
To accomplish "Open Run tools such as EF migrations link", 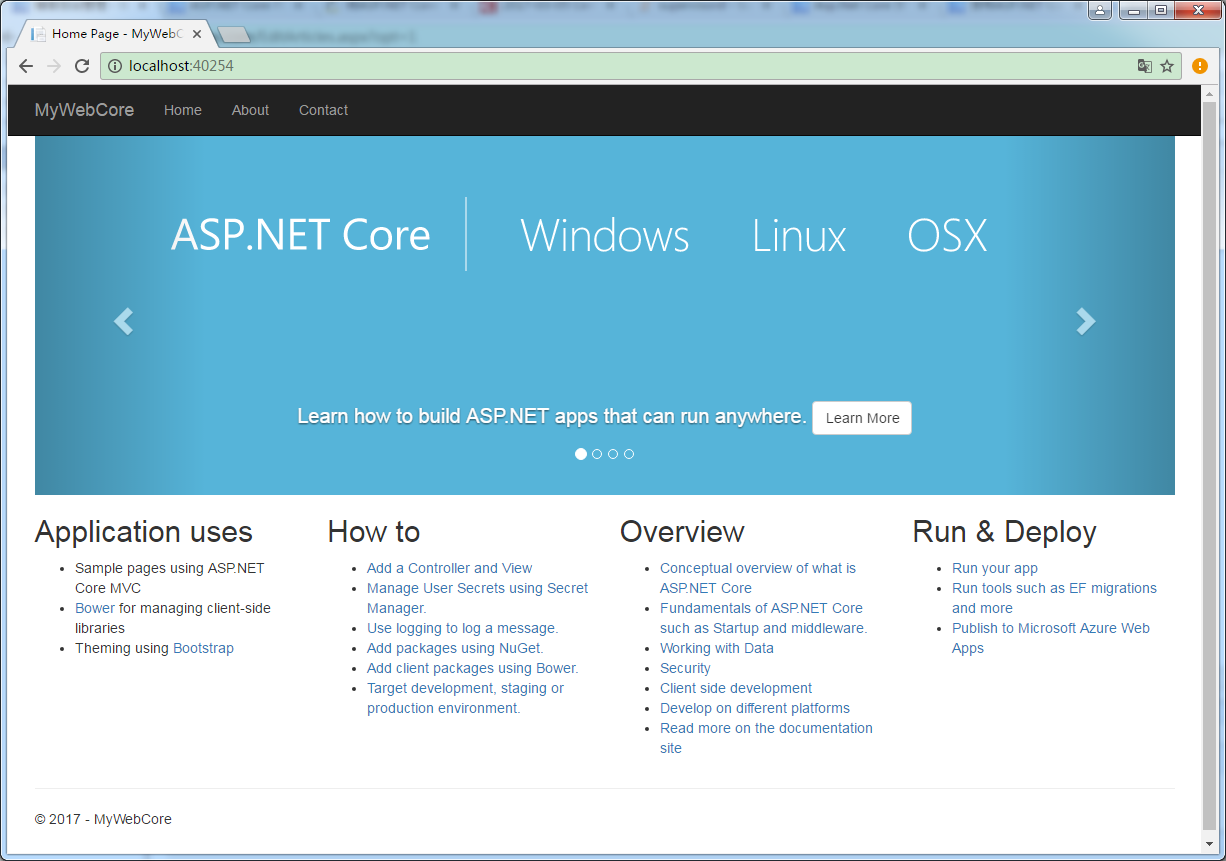I will pos(1054,598).
